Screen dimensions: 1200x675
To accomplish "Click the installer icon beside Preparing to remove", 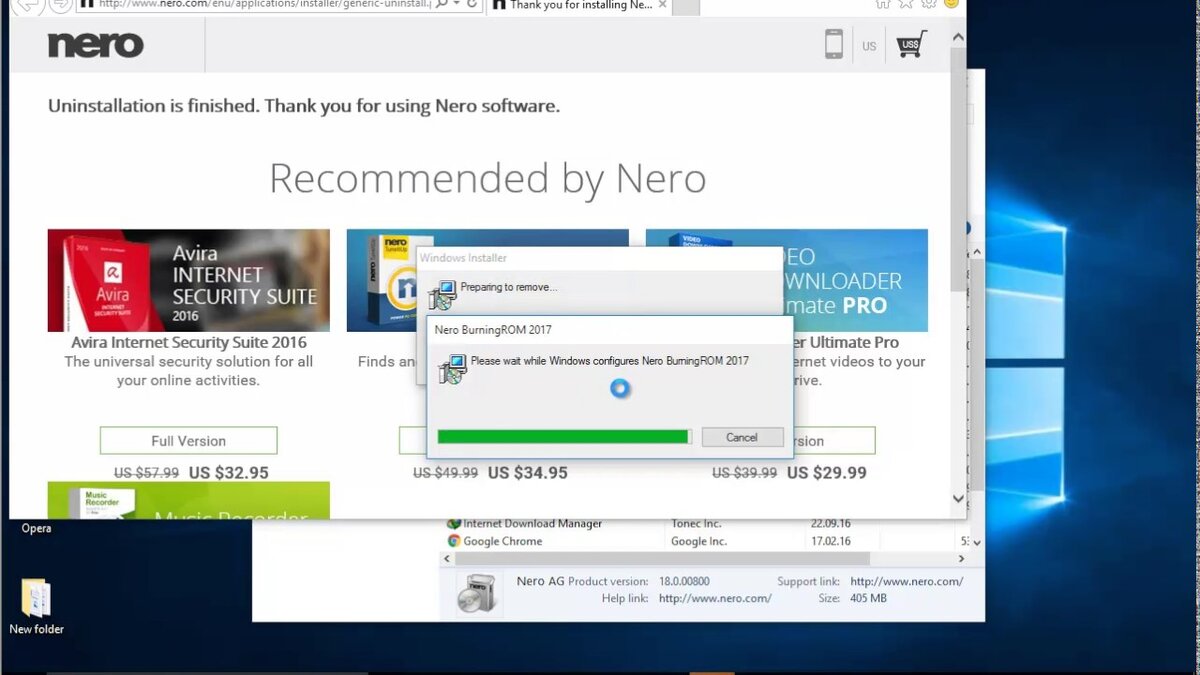I will click(442, 295).
